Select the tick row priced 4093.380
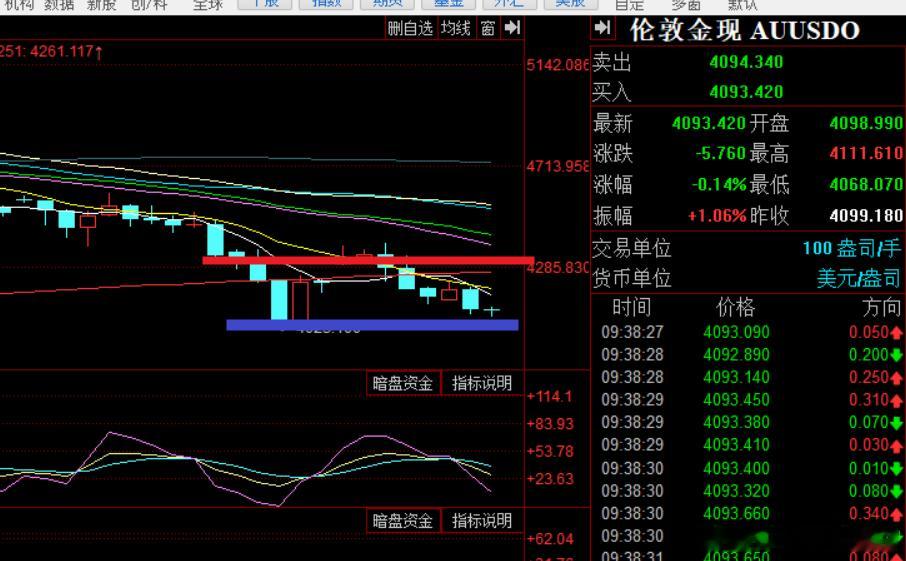Image resolution: width=906 pixels, height=561 pixels. point(749,422)
